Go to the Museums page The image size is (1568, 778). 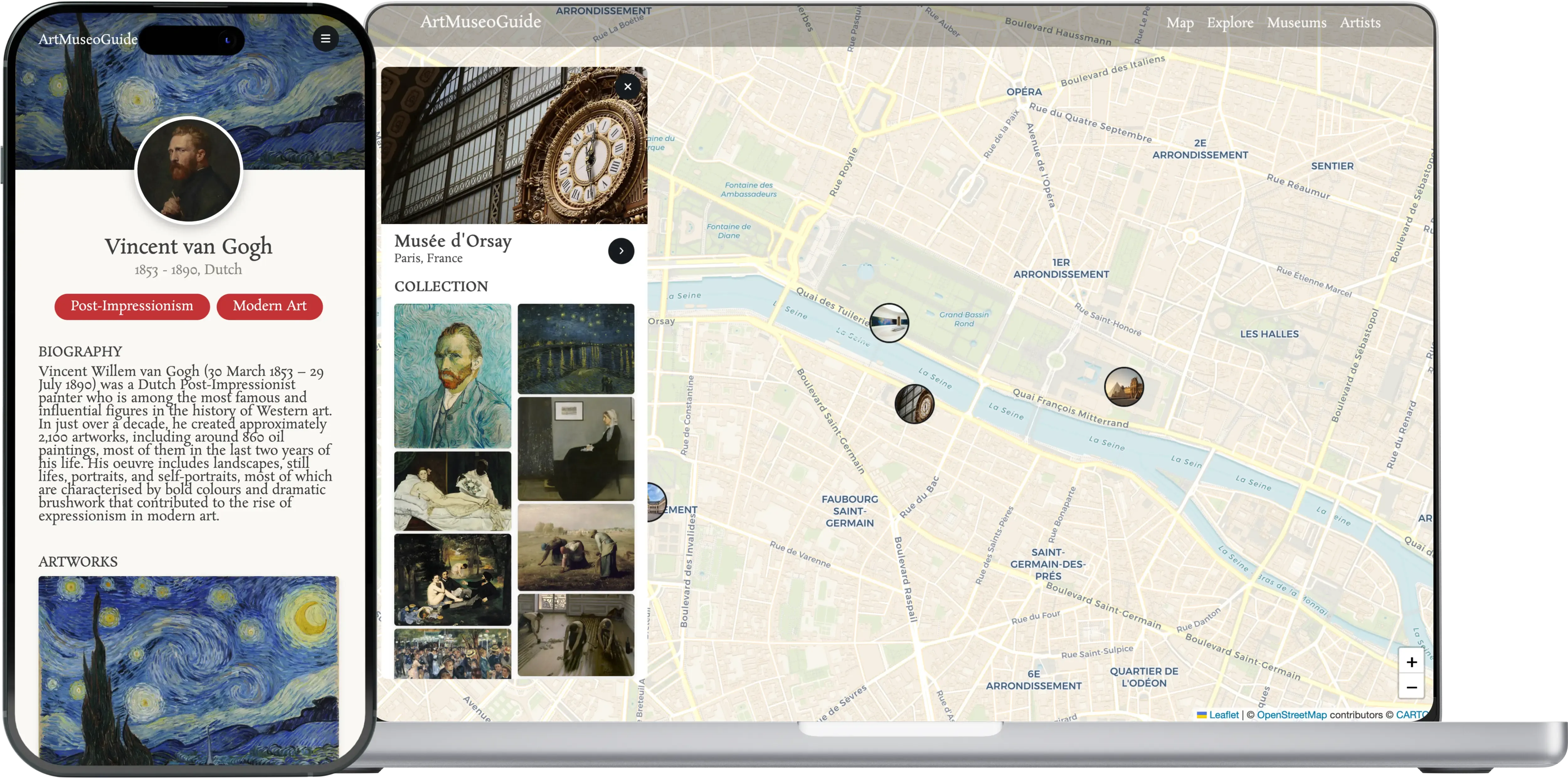point(1296,23)
